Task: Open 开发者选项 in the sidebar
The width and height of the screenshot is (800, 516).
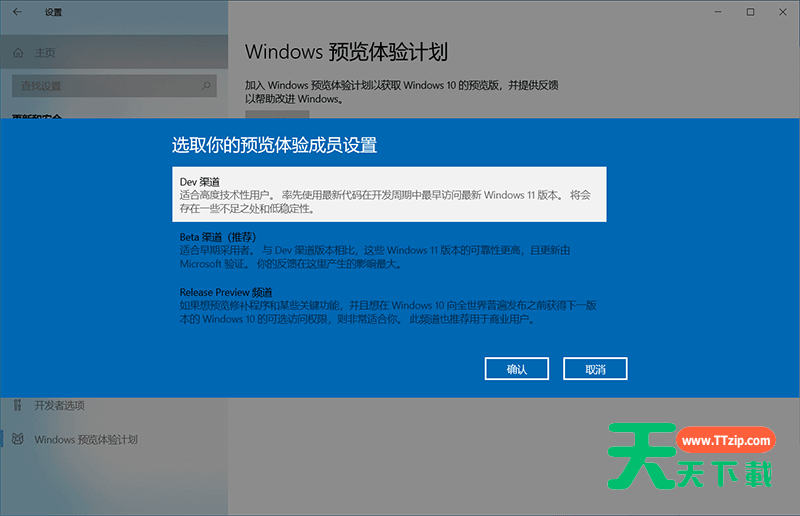Action: tap(59, 405)
